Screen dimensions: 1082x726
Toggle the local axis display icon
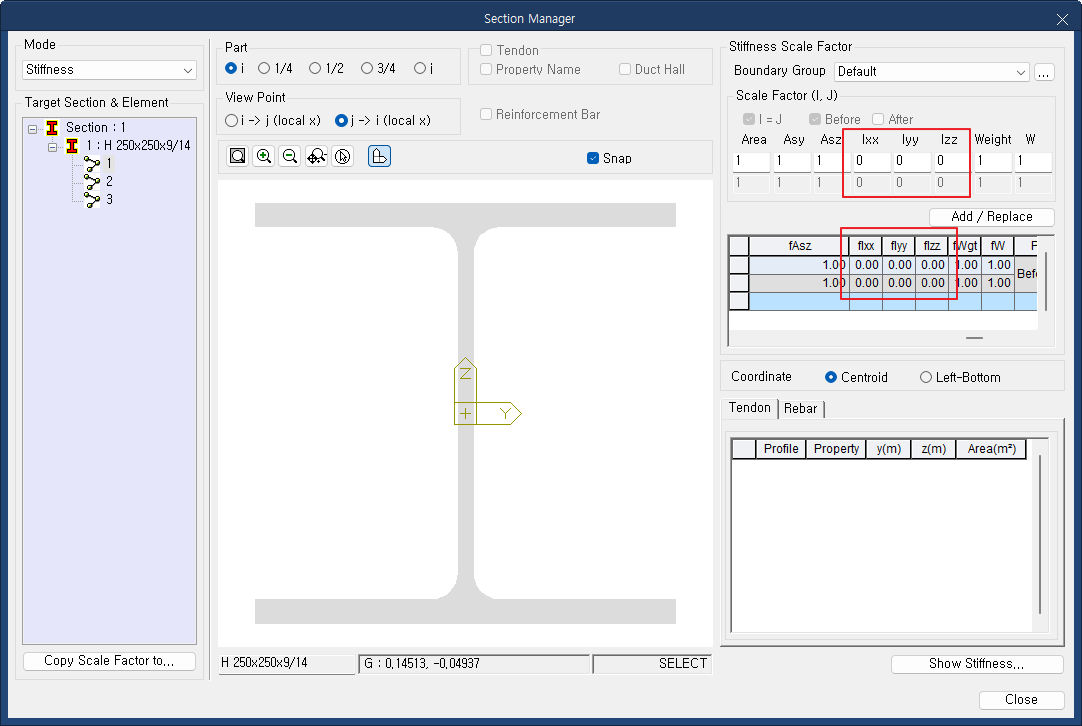pos(379,157)
